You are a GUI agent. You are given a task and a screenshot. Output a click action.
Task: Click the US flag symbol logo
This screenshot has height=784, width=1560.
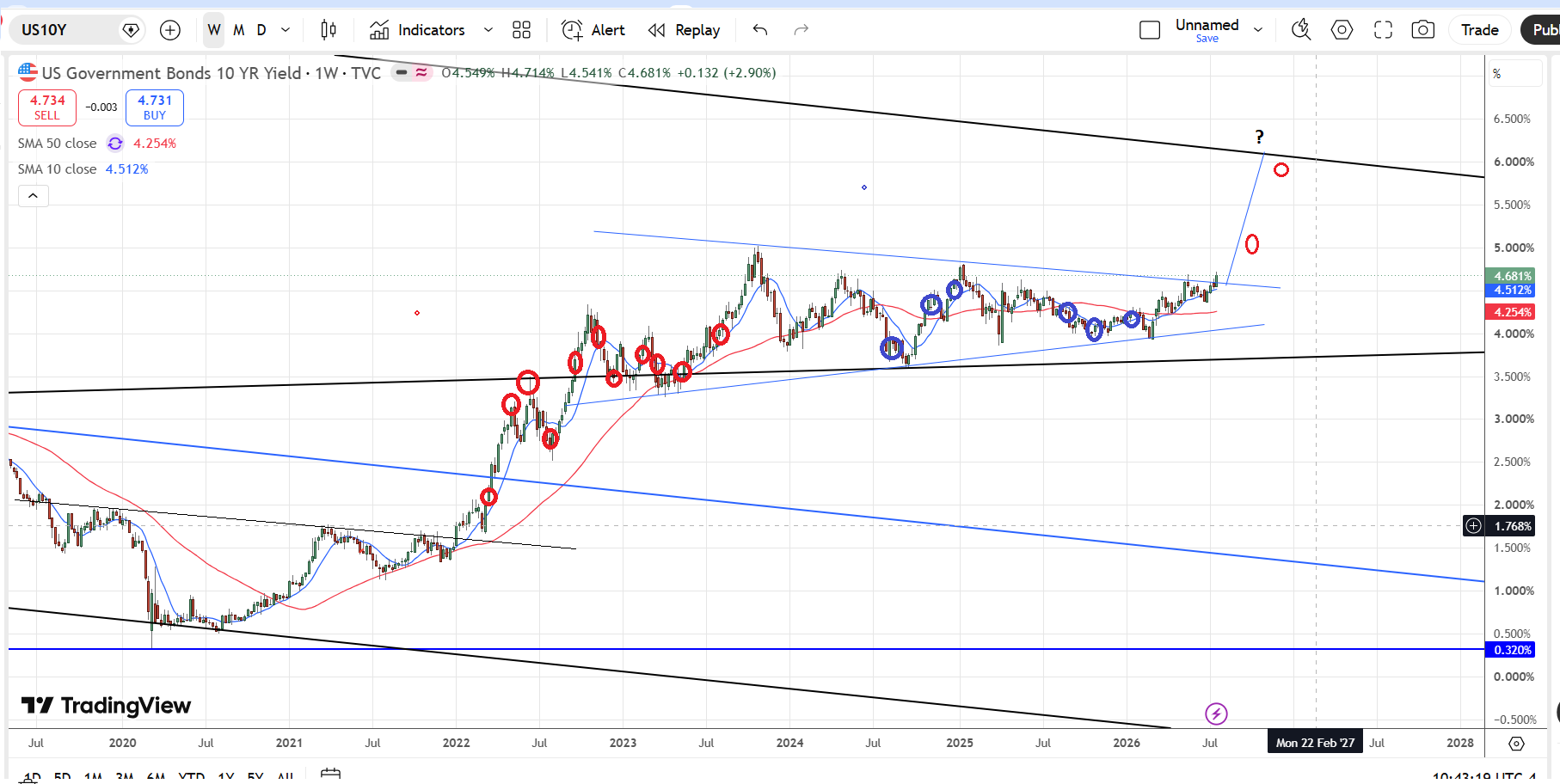pyautogui.click(x=28, y=72)
